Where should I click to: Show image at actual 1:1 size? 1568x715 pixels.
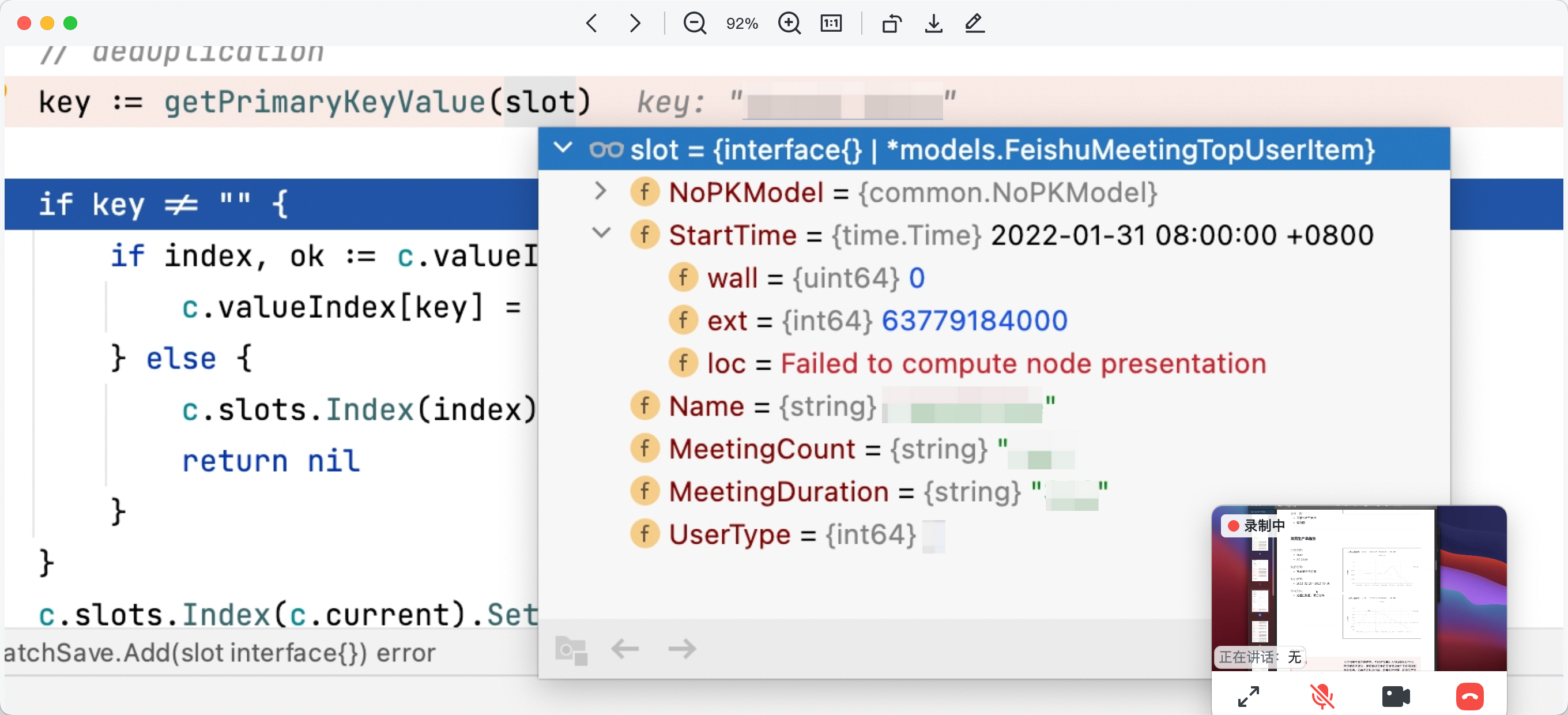[831, 23]
